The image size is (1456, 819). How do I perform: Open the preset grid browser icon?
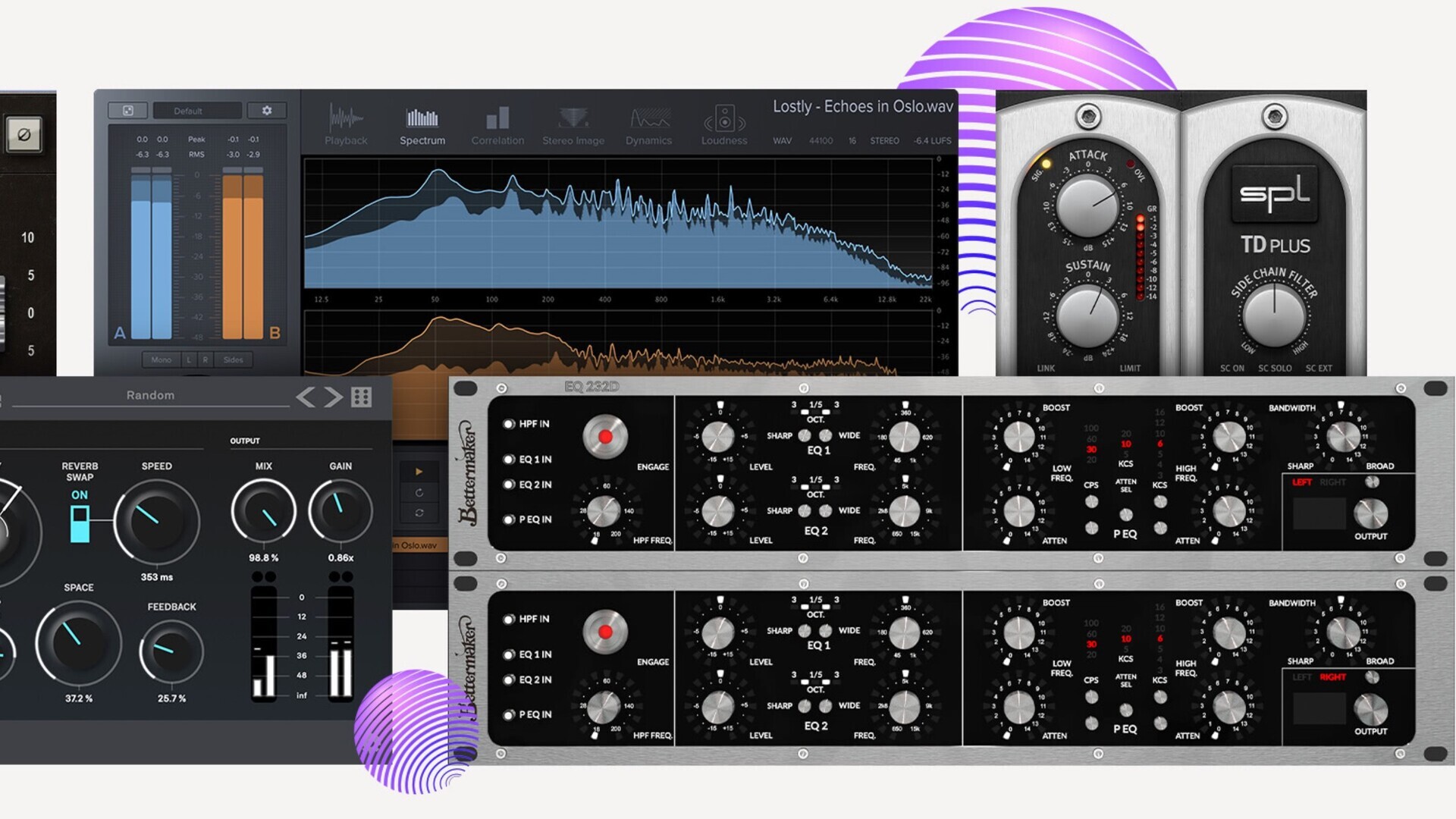pos(362,397)
